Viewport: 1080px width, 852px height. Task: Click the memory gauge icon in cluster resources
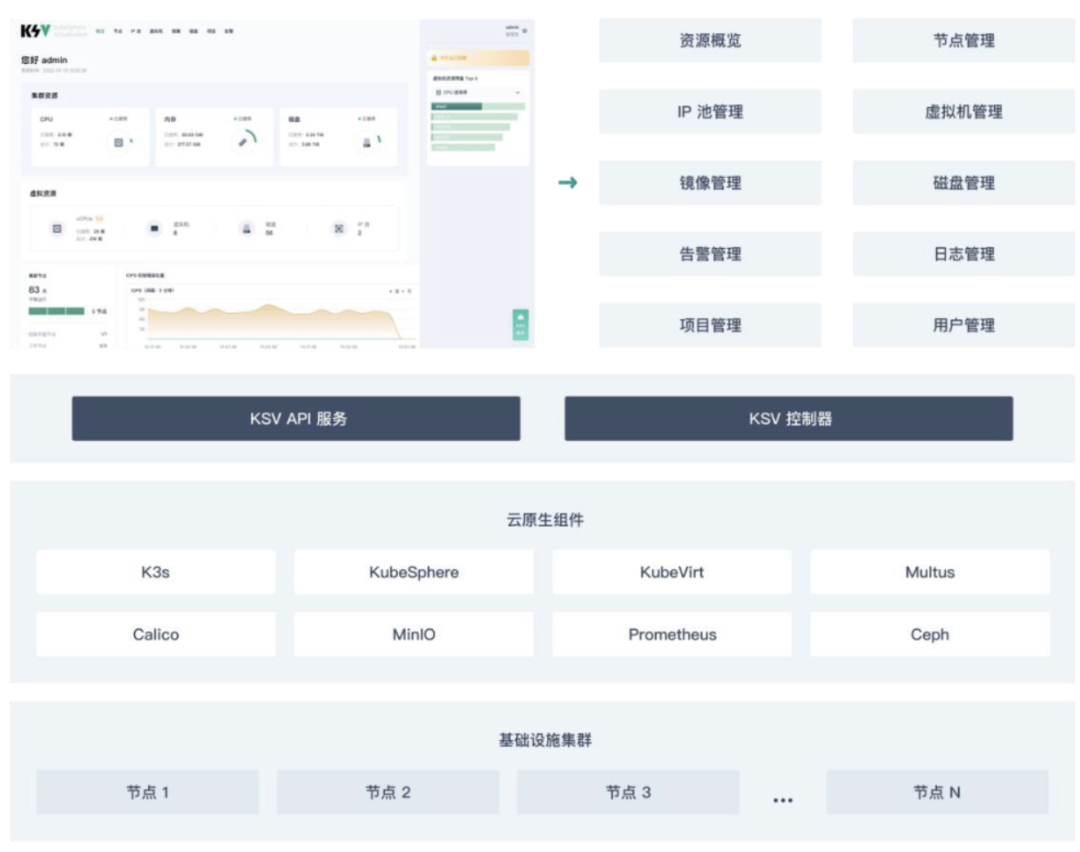tap(242, 142)
